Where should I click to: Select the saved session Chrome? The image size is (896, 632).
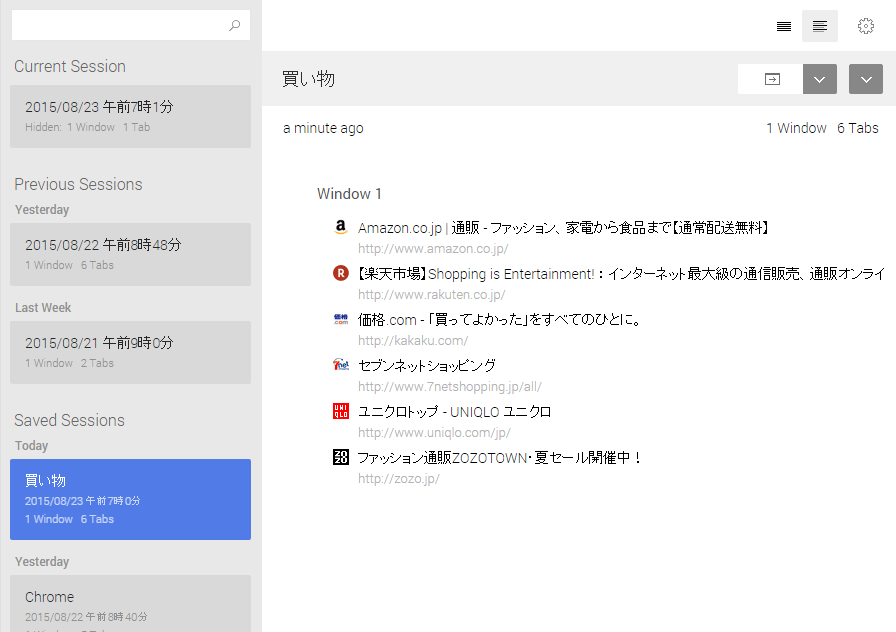pyautogui.click(x=130, y=603)
